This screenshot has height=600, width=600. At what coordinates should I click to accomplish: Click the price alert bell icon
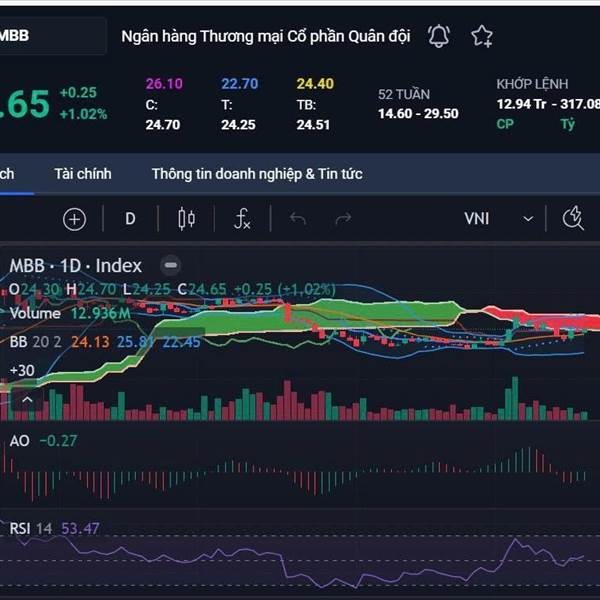439,36
